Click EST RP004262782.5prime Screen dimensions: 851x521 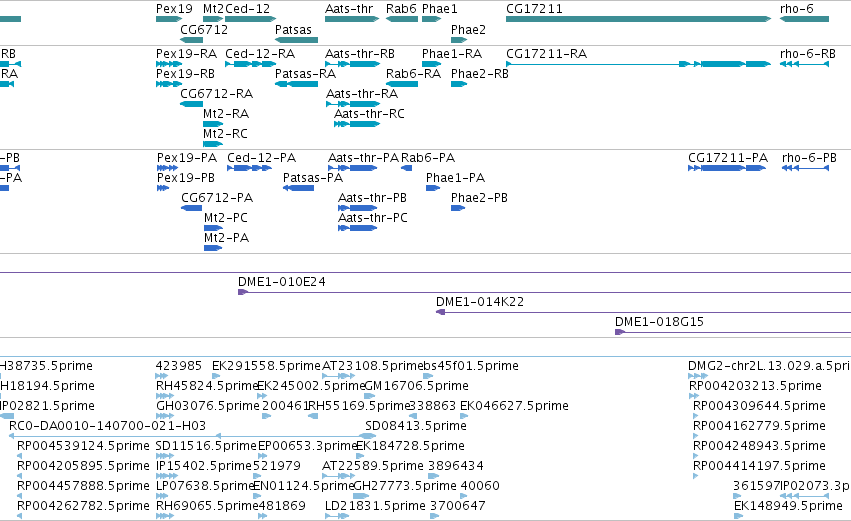(83, 506)
